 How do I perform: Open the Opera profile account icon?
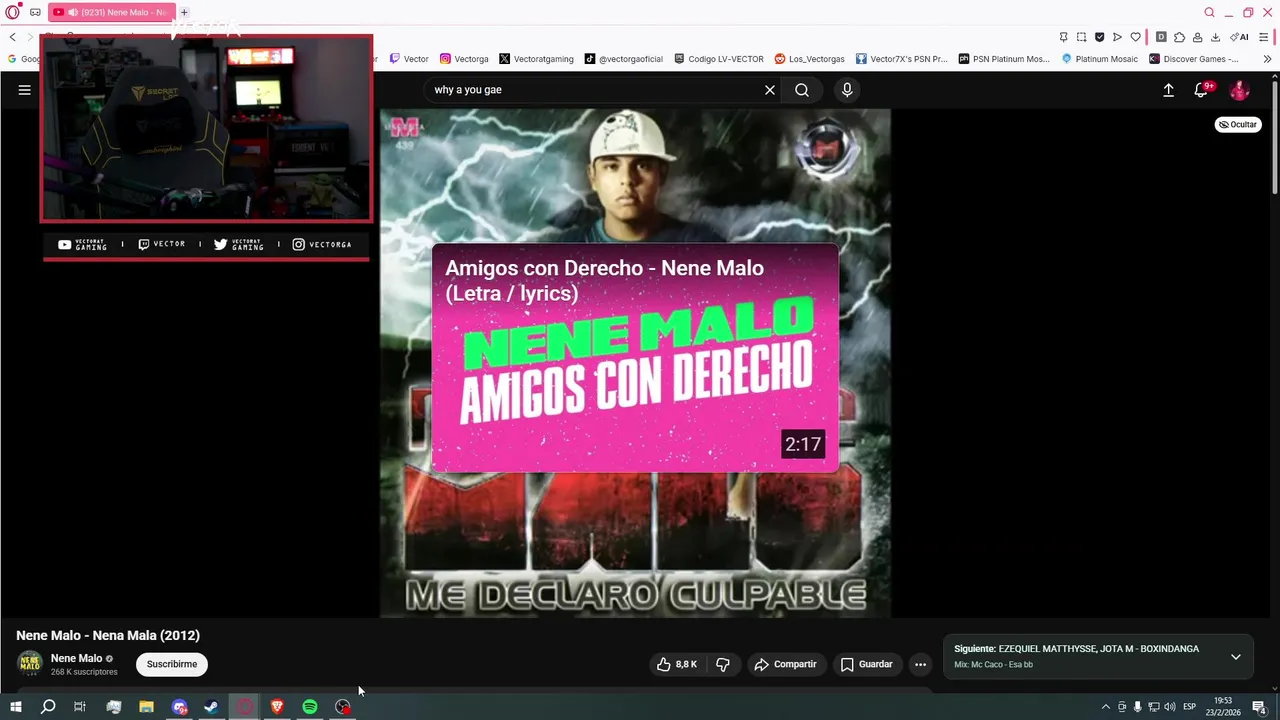(1197, 37)
